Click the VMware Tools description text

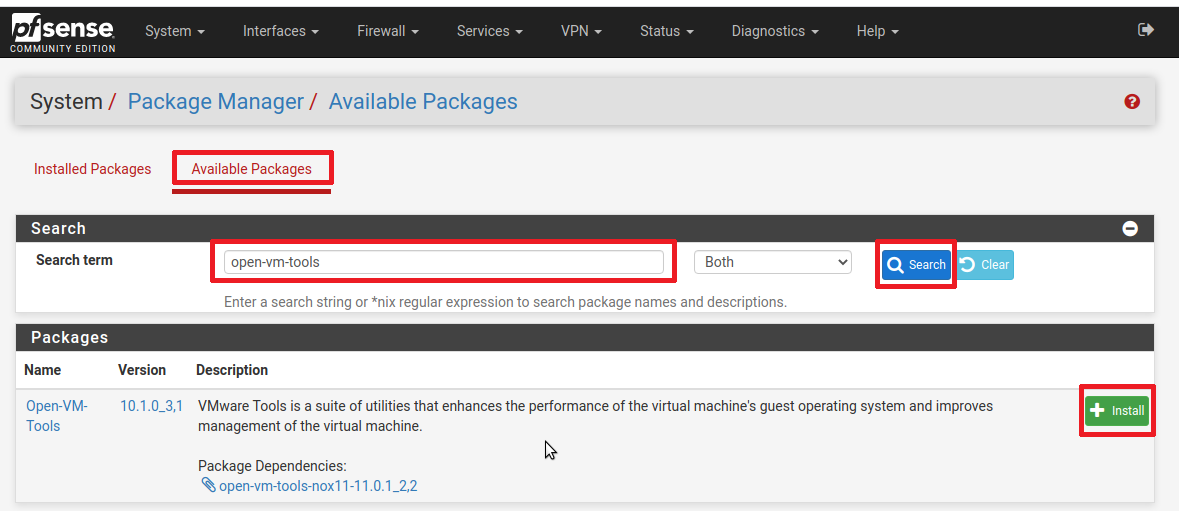coord(596,416)
